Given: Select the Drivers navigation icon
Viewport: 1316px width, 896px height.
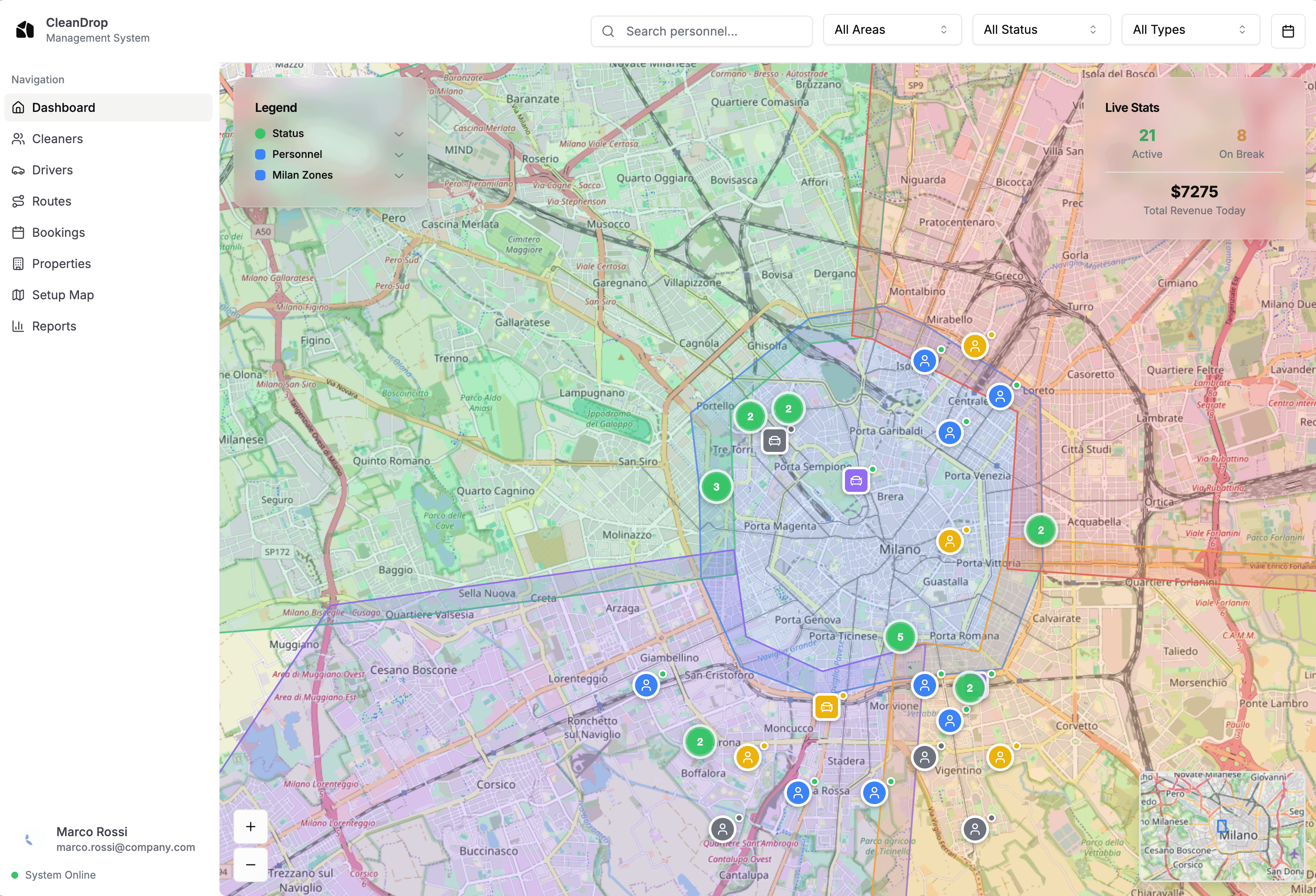Looking at the screenshot, I should pyautogui.click(x=19, y=170).
